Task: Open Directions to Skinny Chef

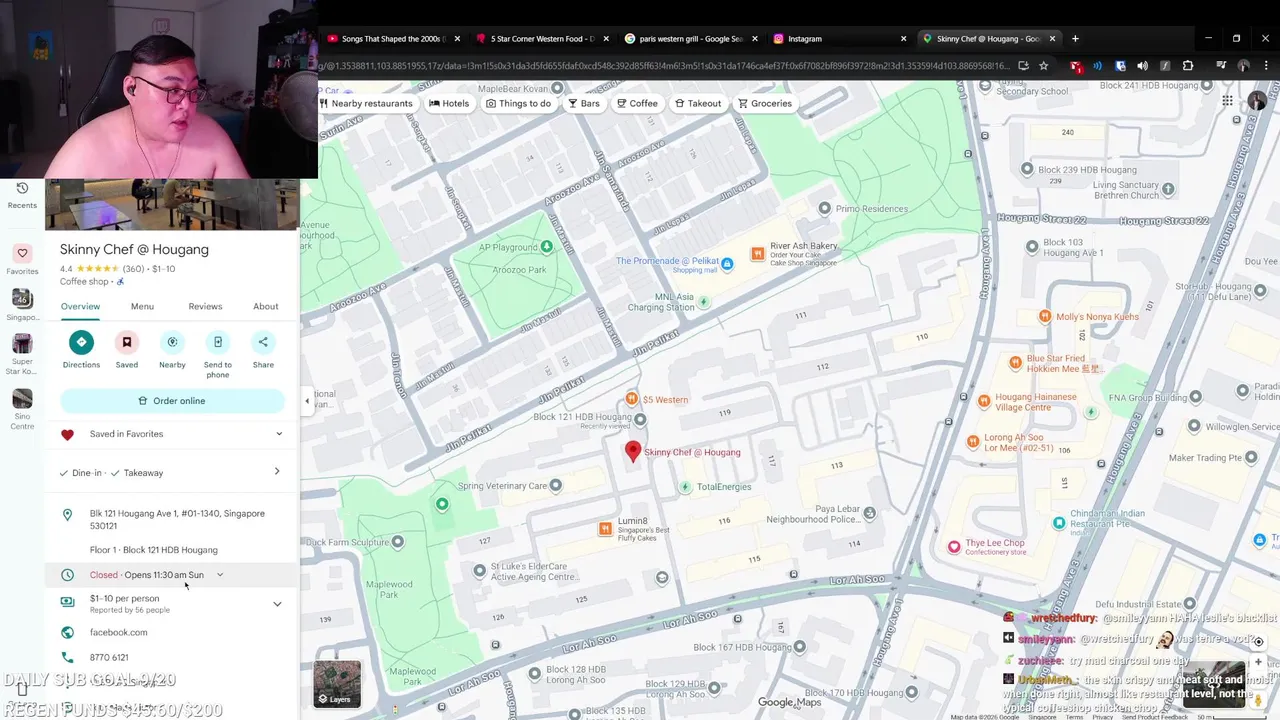Action: point(81,342)
